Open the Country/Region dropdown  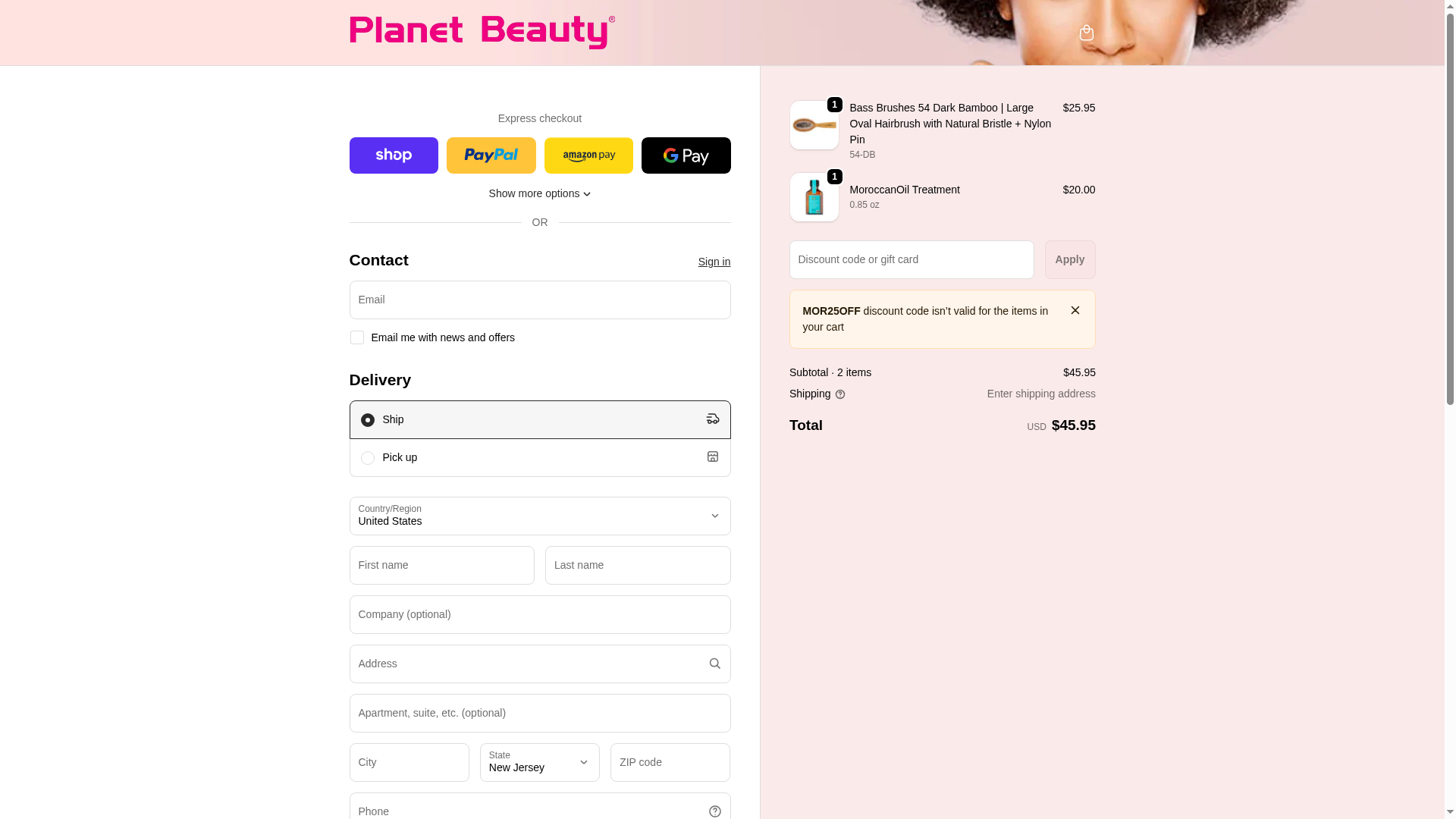539,516
